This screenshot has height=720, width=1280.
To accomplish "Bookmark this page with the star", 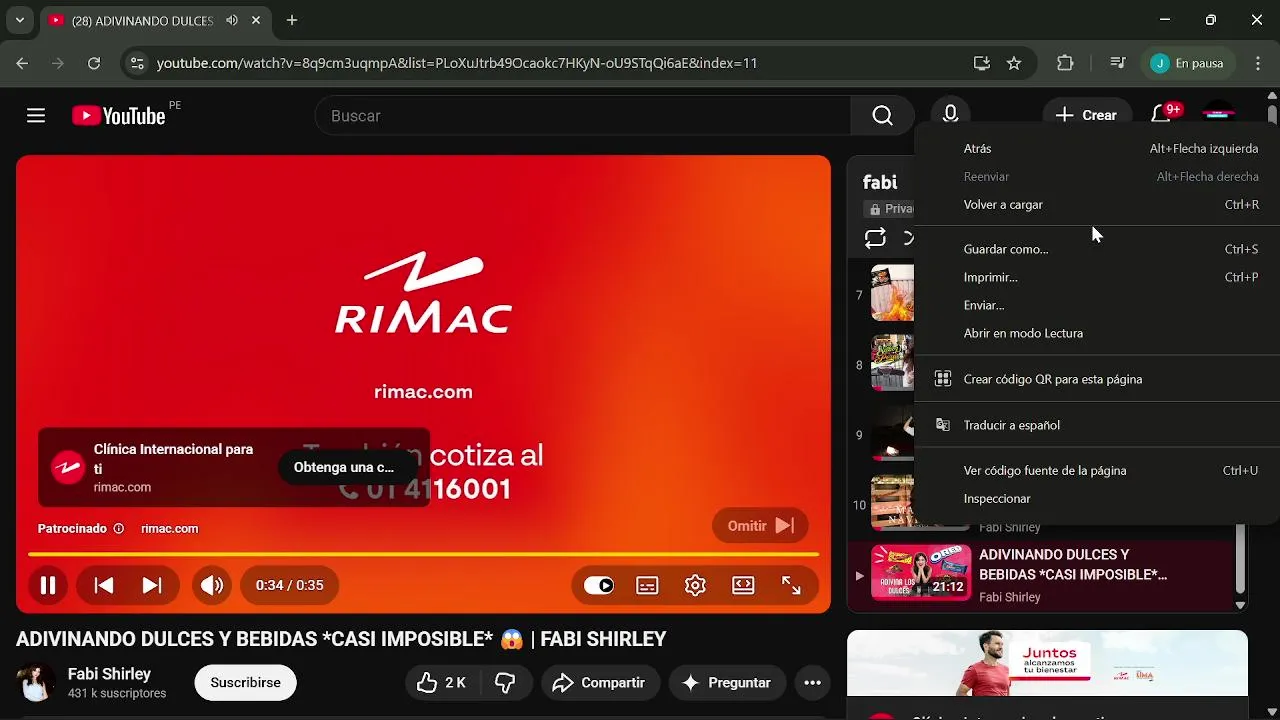I will coord(1014,63).
